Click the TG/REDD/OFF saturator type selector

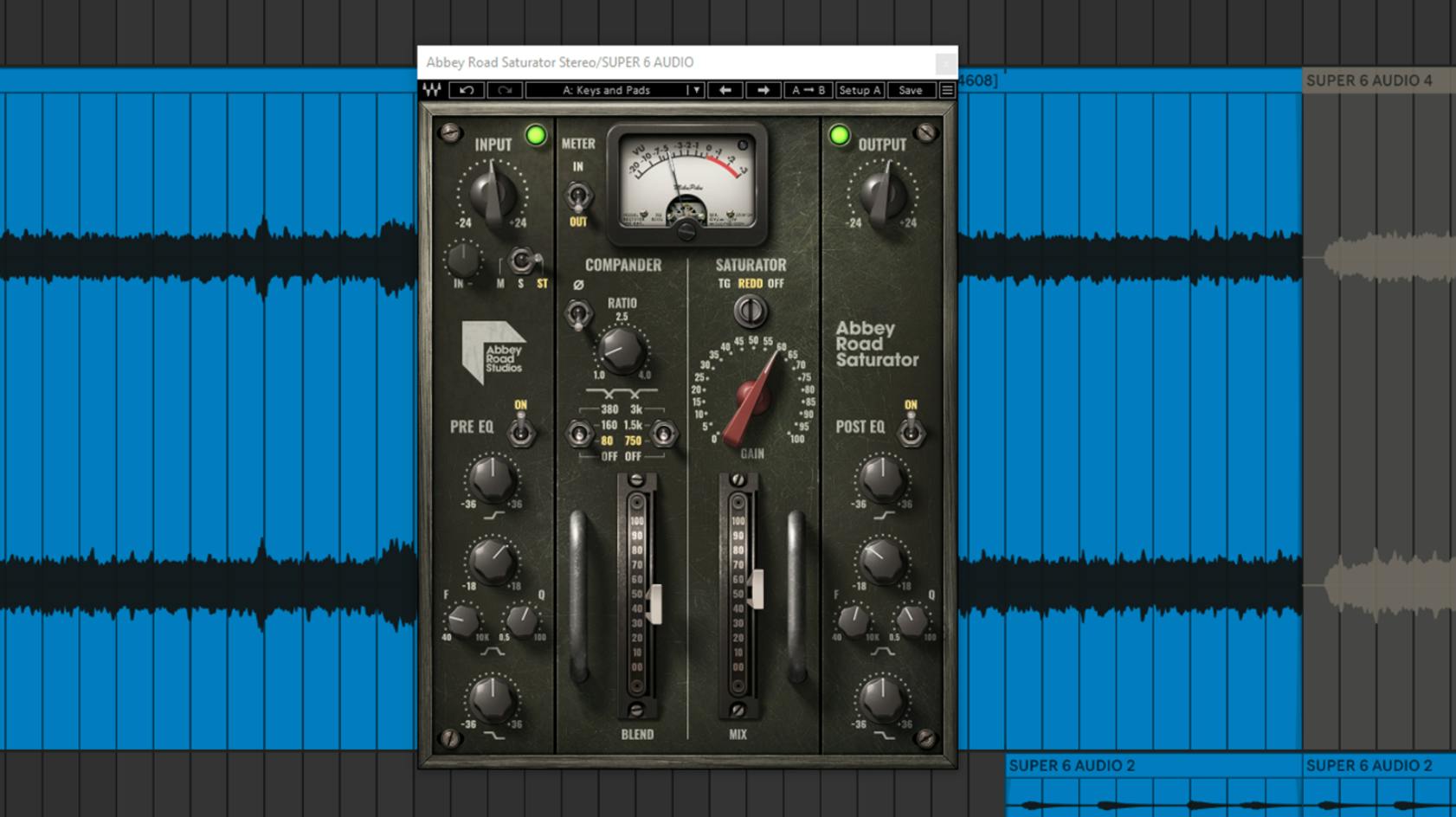coord(751,310)
